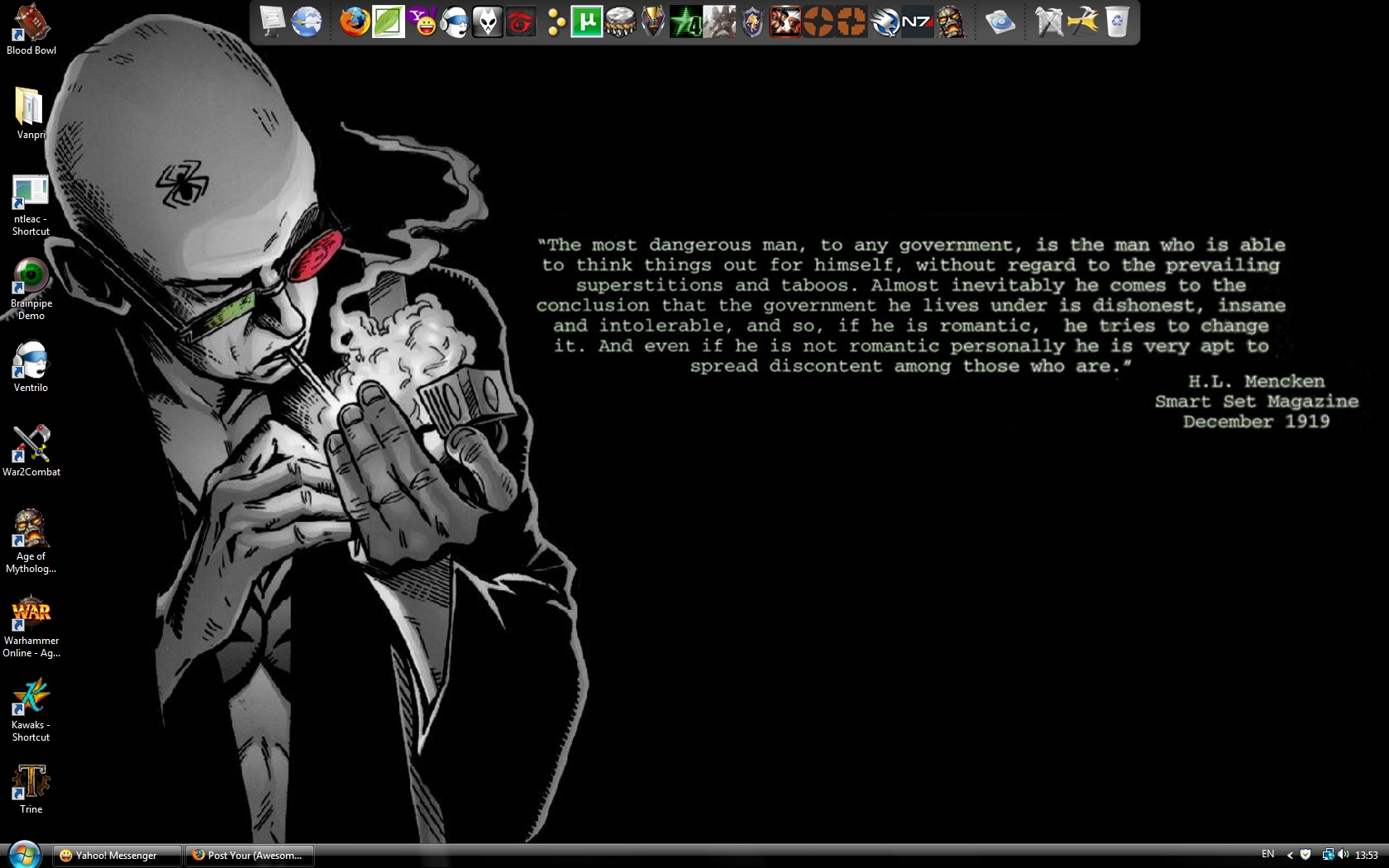Open the Windows Start orb
Image resolution: width=1389 pixels, height=868 pixels.
pos(24,855)
